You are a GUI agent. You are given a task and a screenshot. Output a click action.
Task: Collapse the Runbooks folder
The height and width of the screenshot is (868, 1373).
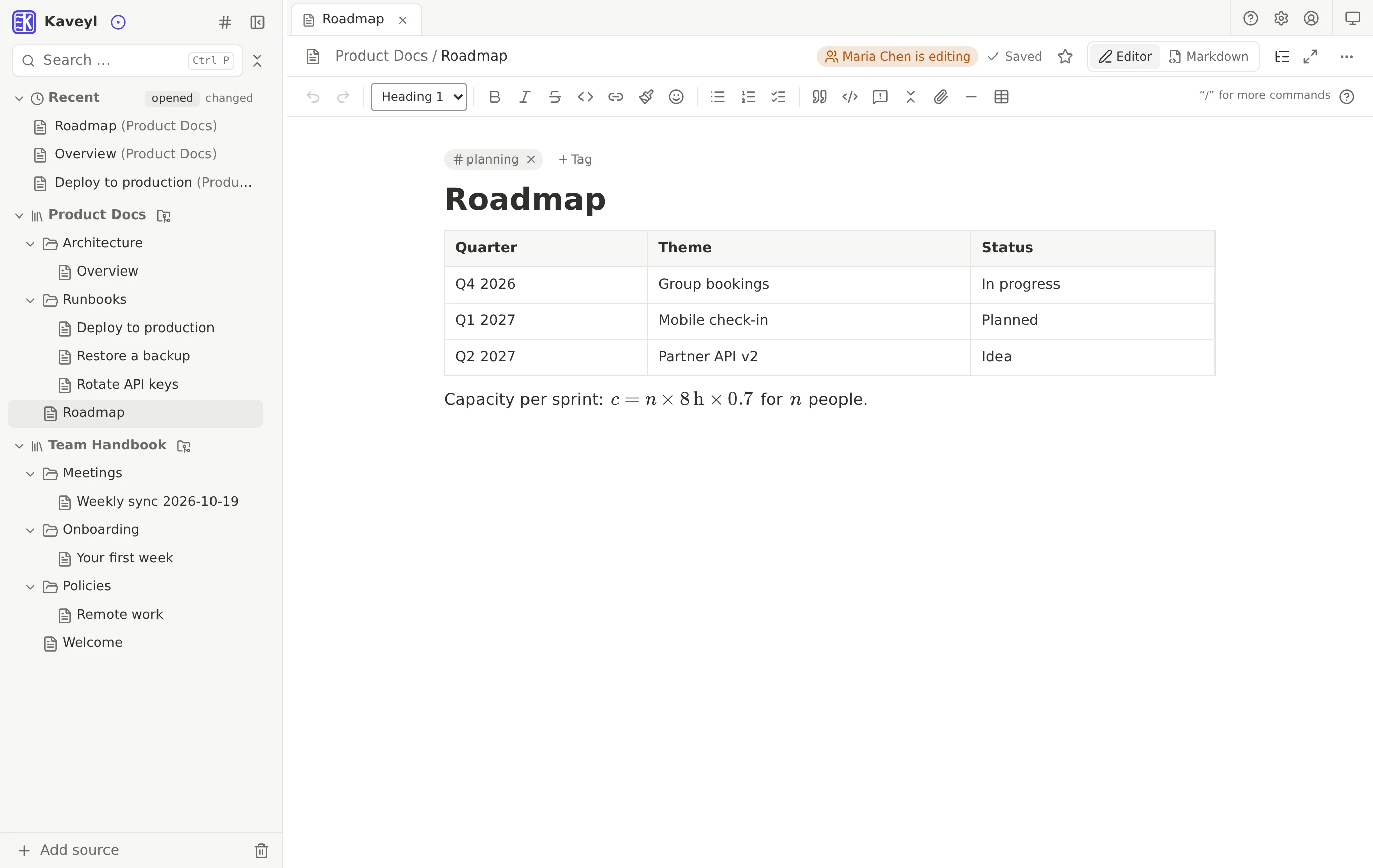pos(31,300)
